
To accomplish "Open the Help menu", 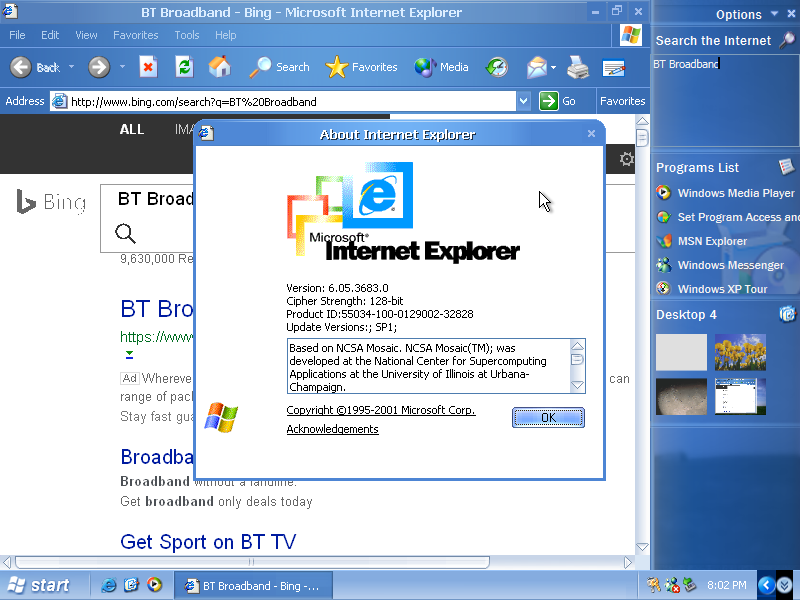I will tap(225, 35).
